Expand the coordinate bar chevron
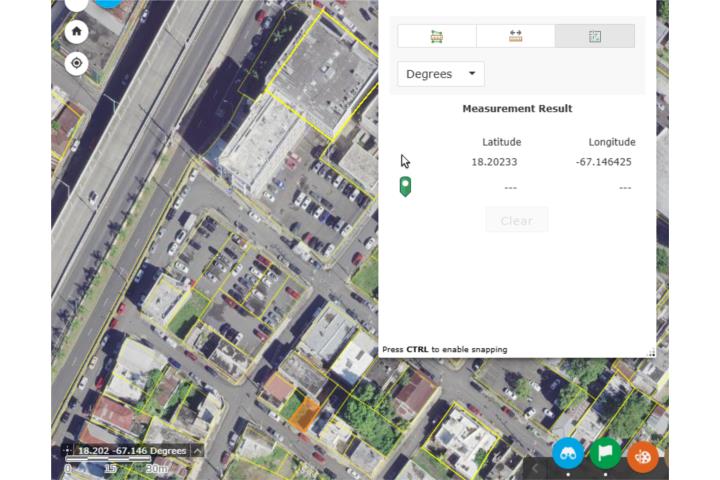720x480 pixels. click(198, 451)
